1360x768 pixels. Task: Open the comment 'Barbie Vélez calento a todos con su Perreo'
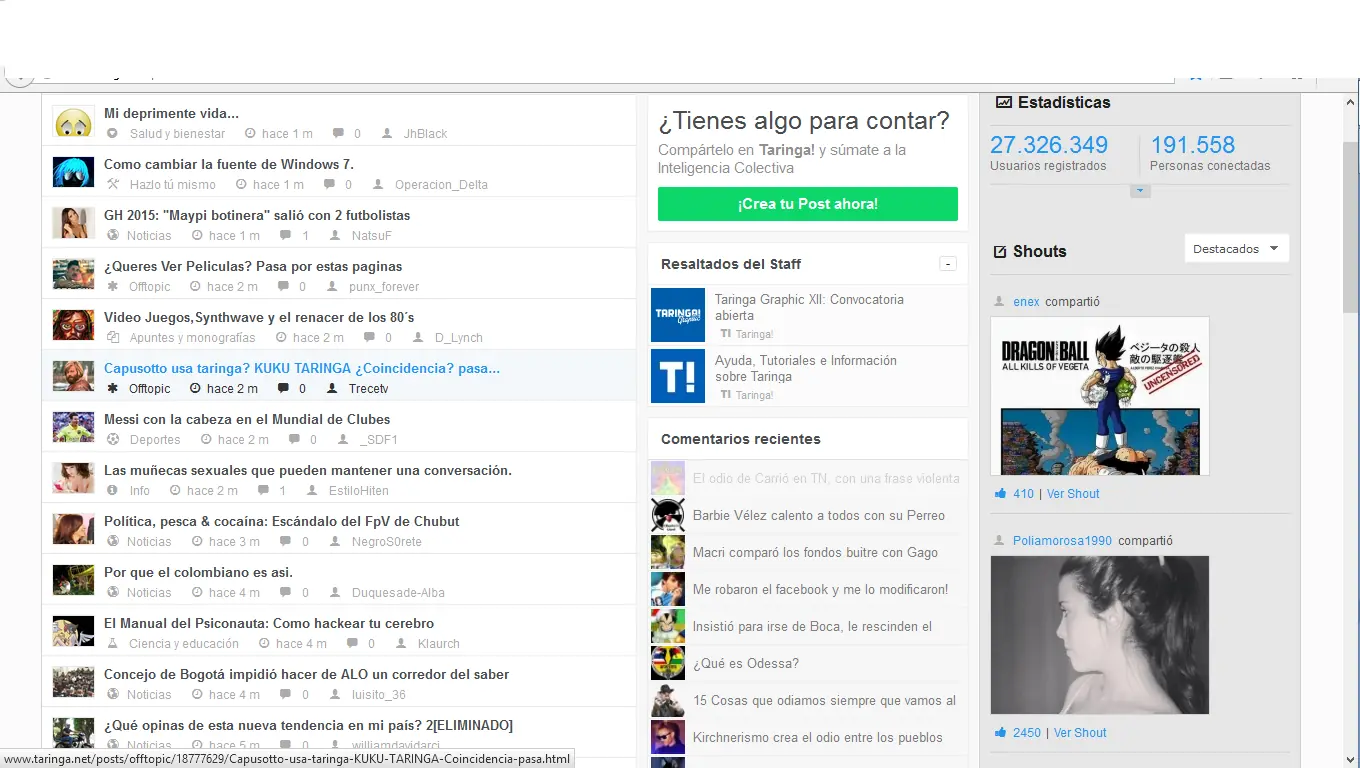(819, 515)
